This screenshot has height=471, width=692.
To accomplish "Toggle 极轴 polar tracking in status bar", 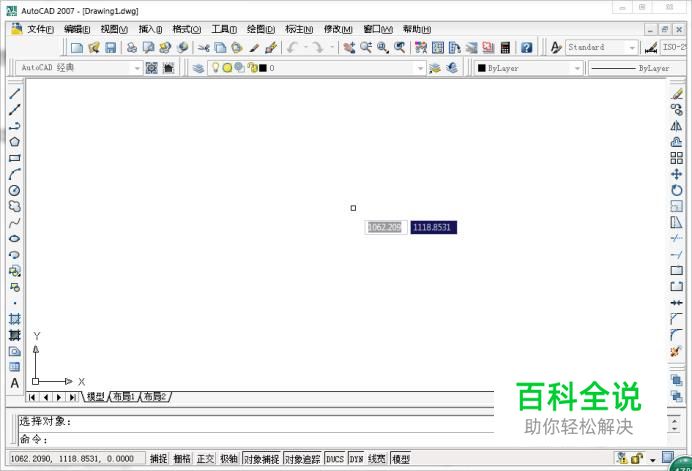I will (x=229, y=459).
